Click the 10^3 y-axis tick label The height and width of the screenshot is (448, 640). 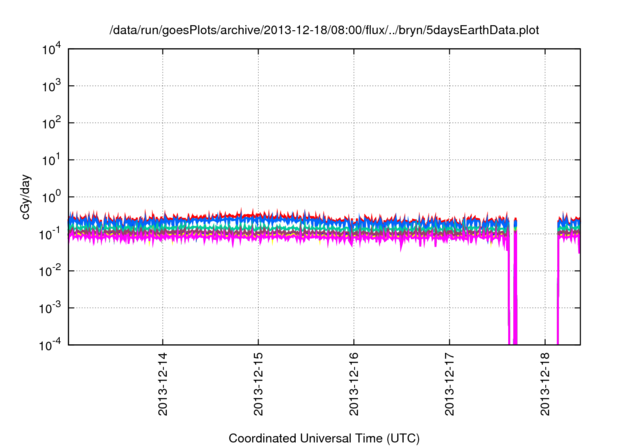tap(51, 86)
